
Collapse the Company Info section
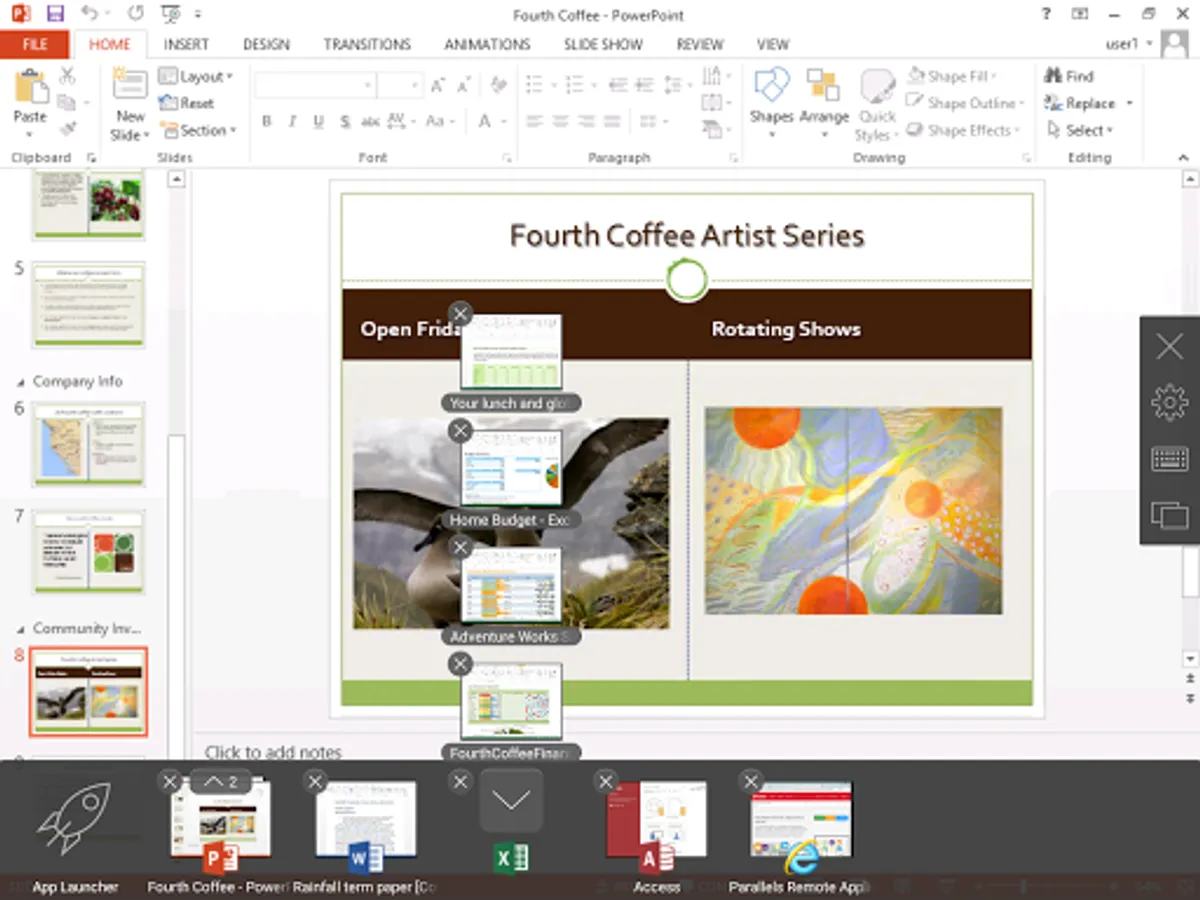[x=21, y=382]
